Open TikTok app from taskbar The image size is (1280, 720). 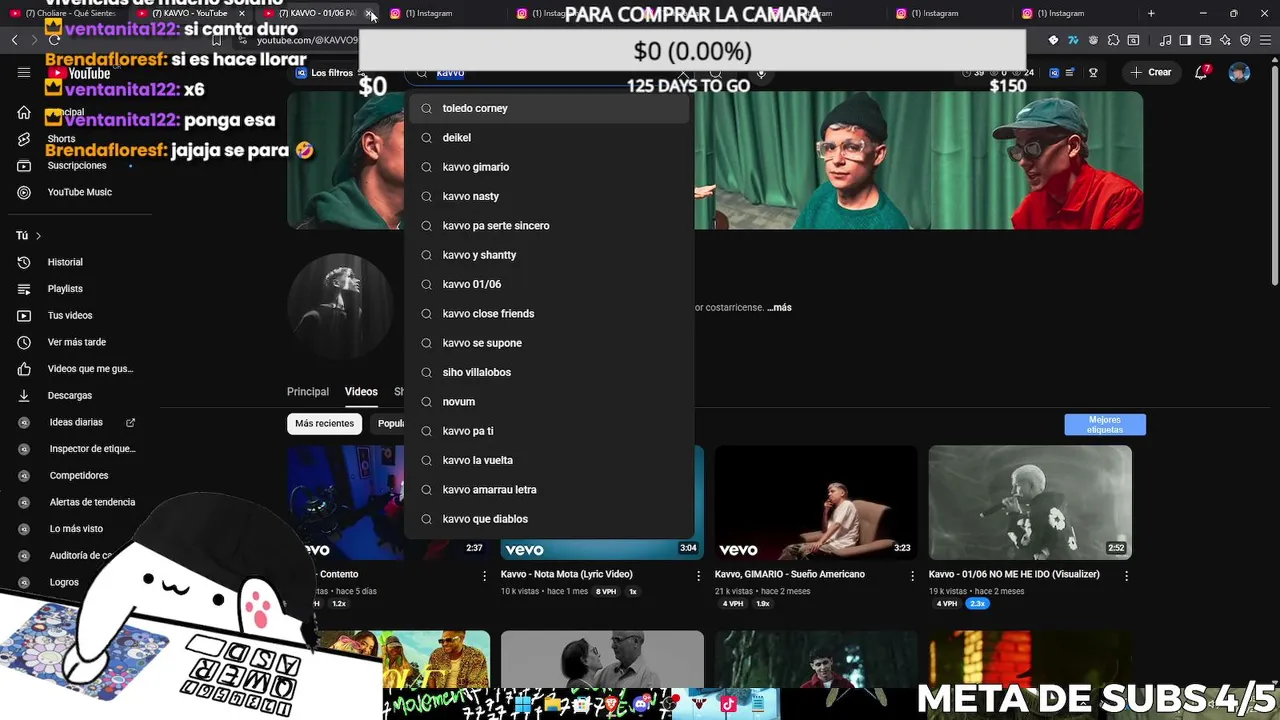[728, 704]
